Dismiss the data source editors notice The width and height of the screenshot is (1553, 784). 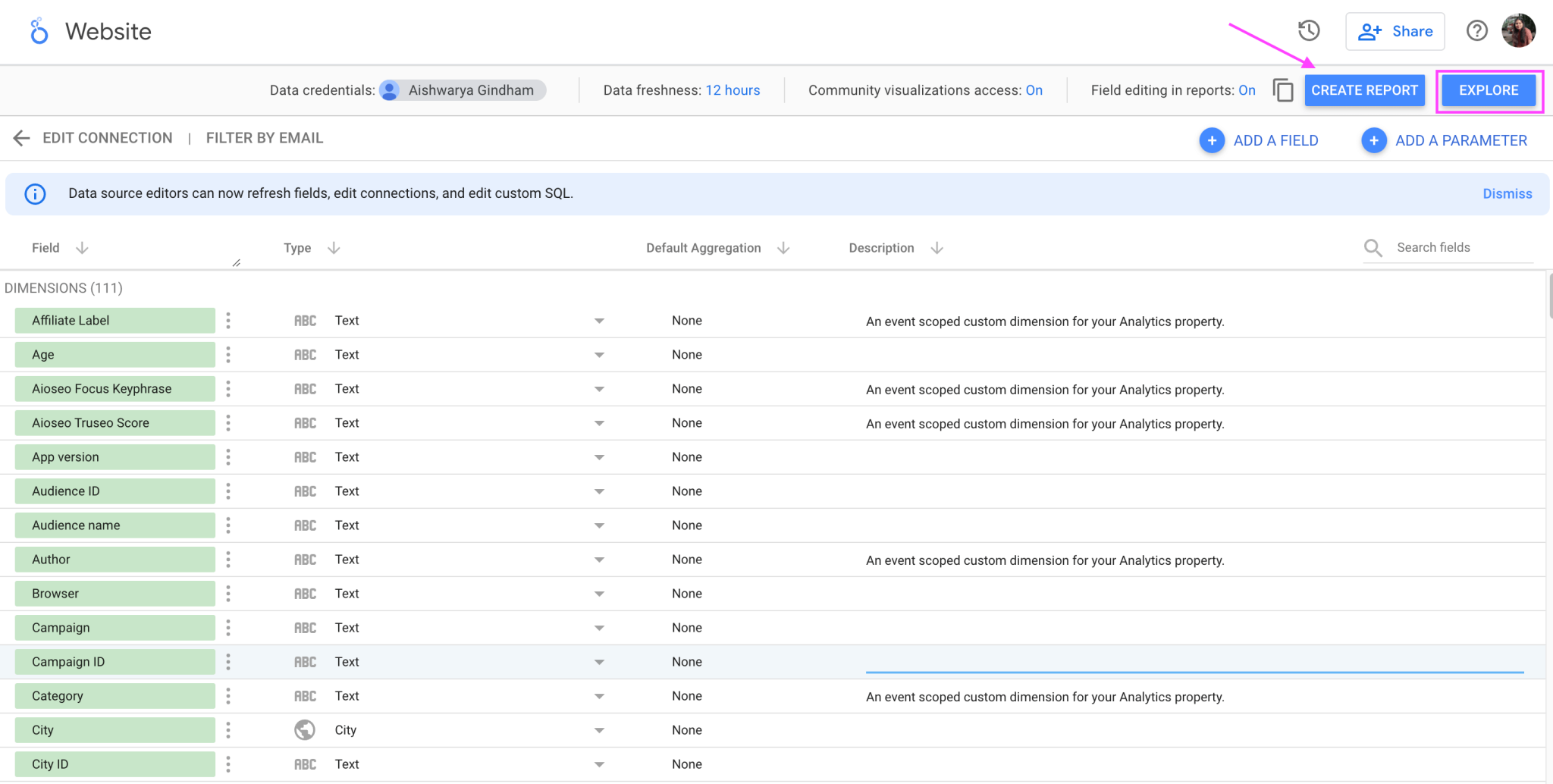(1506, 193)
